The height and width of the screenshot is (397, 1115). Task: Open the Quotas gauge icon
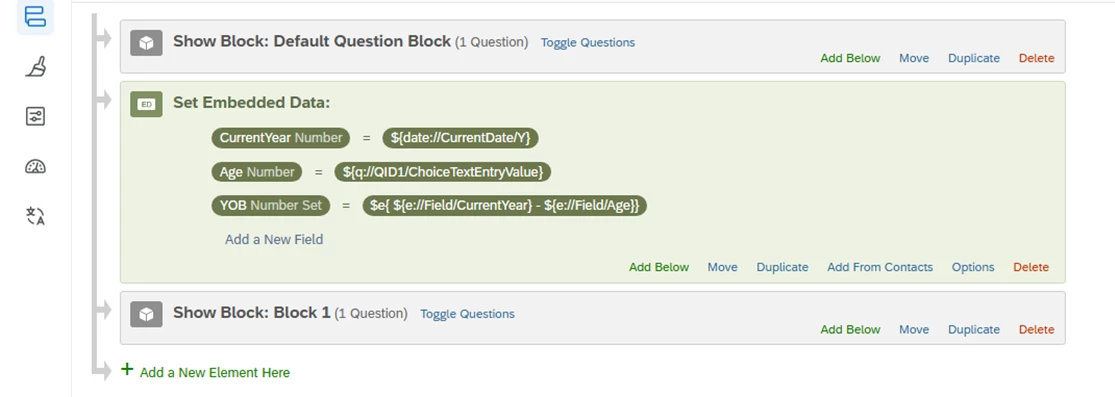pos(35,166)
